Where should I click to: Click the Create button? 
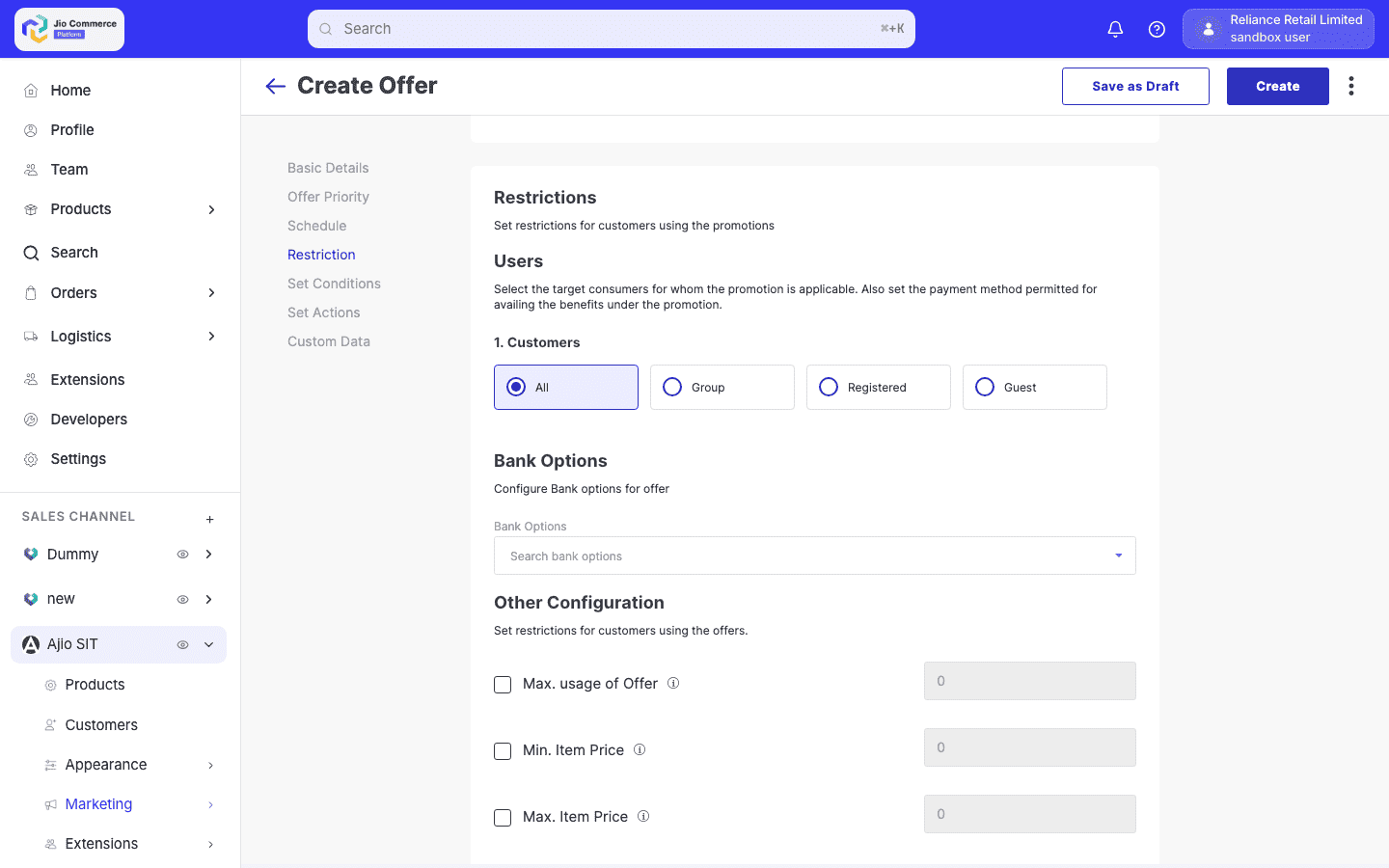tap(1277, 86)
